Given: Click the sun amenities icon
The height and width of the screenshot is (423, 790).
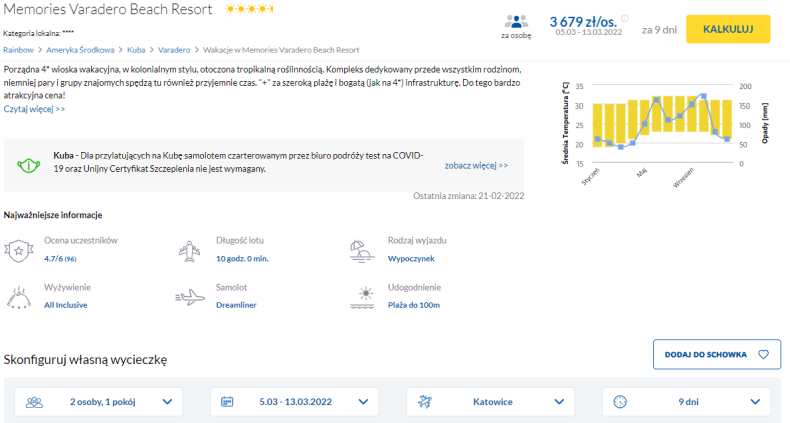Looking at the screenshot, I should [360, 296].
